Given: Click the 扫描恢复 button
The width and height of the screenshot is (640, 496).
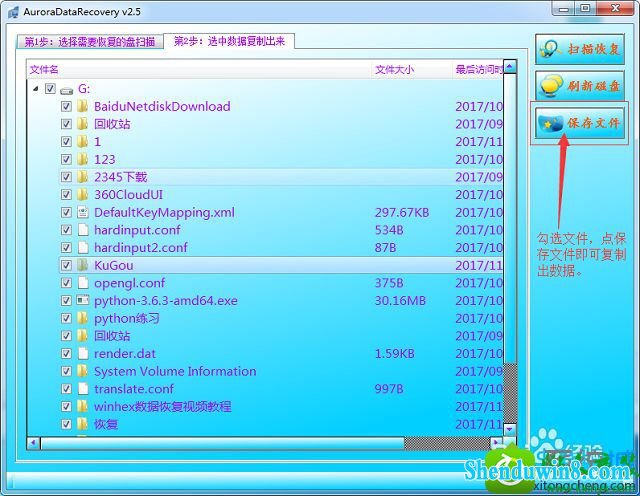Looking at the screenshot, I should coord(580,49).
